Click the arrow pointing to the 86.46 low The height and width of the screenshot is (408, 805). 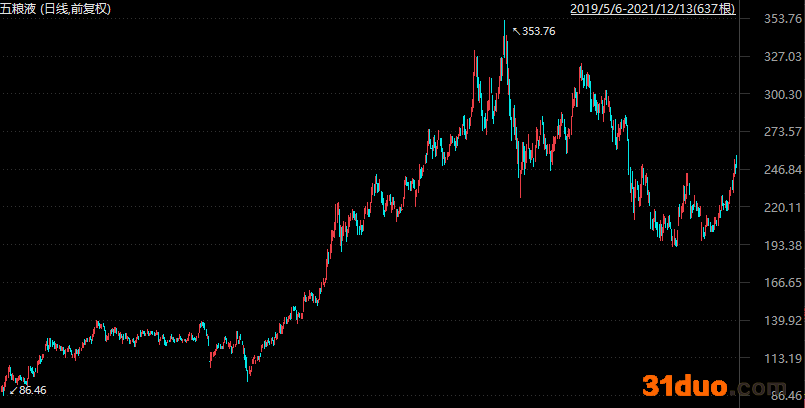pyautogui.click(x=12, y=389)
